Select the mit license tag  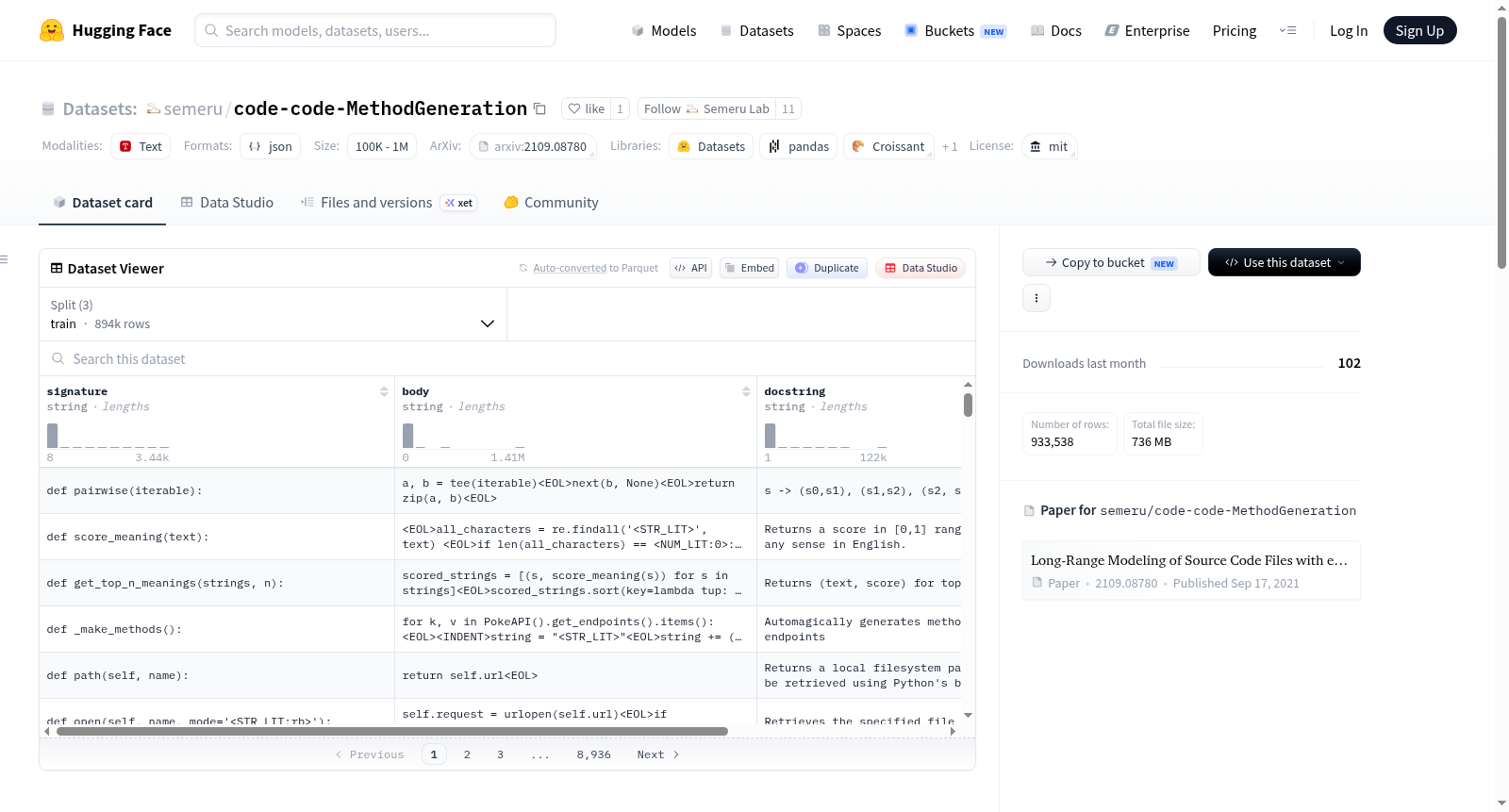[1049, 146]
